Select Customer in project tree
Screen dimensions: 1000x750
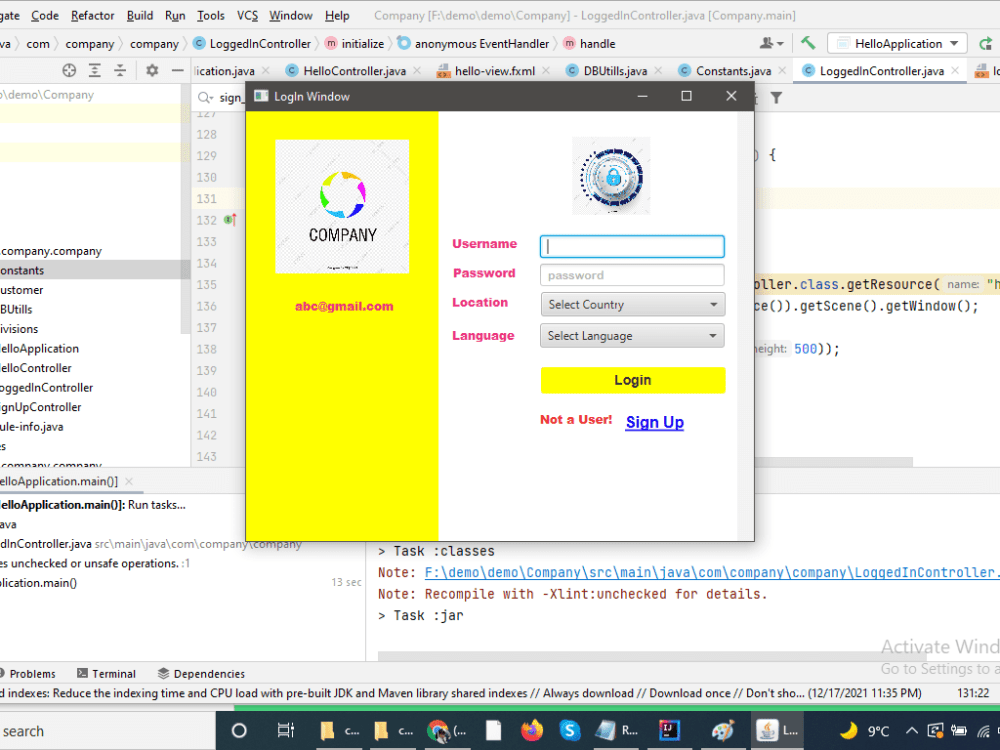22,290
